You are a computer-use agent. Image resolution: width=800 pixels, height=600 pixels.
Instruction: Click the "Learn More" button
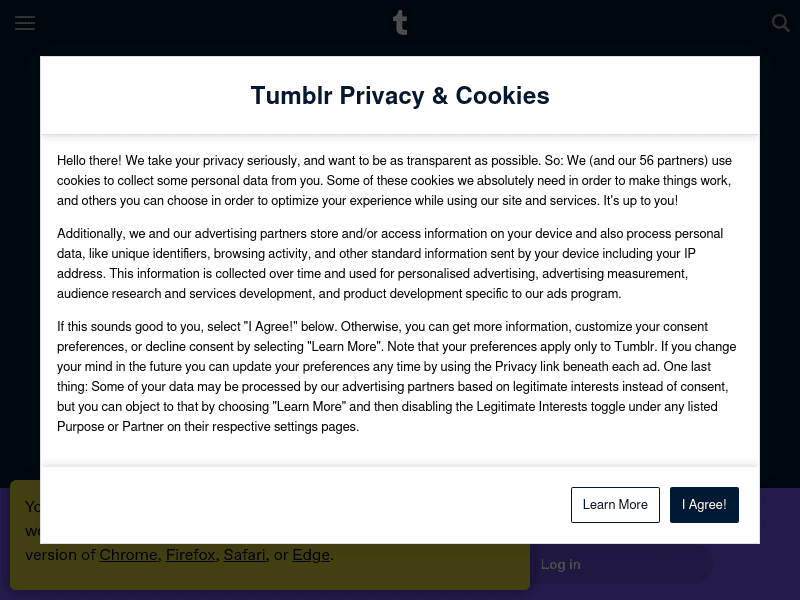[x=615, y=505]
